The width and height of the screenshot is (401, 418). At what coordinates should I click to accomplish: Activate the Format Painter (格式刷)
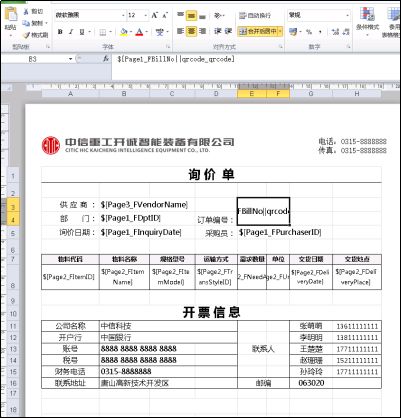click(35, 35)
